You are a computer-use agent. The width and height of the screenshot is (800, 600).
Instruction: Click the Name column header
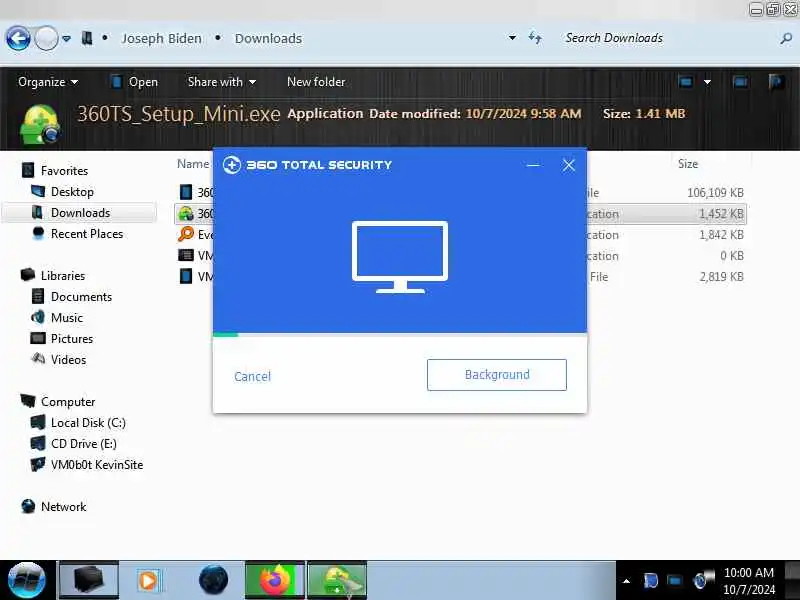point(193,164)
